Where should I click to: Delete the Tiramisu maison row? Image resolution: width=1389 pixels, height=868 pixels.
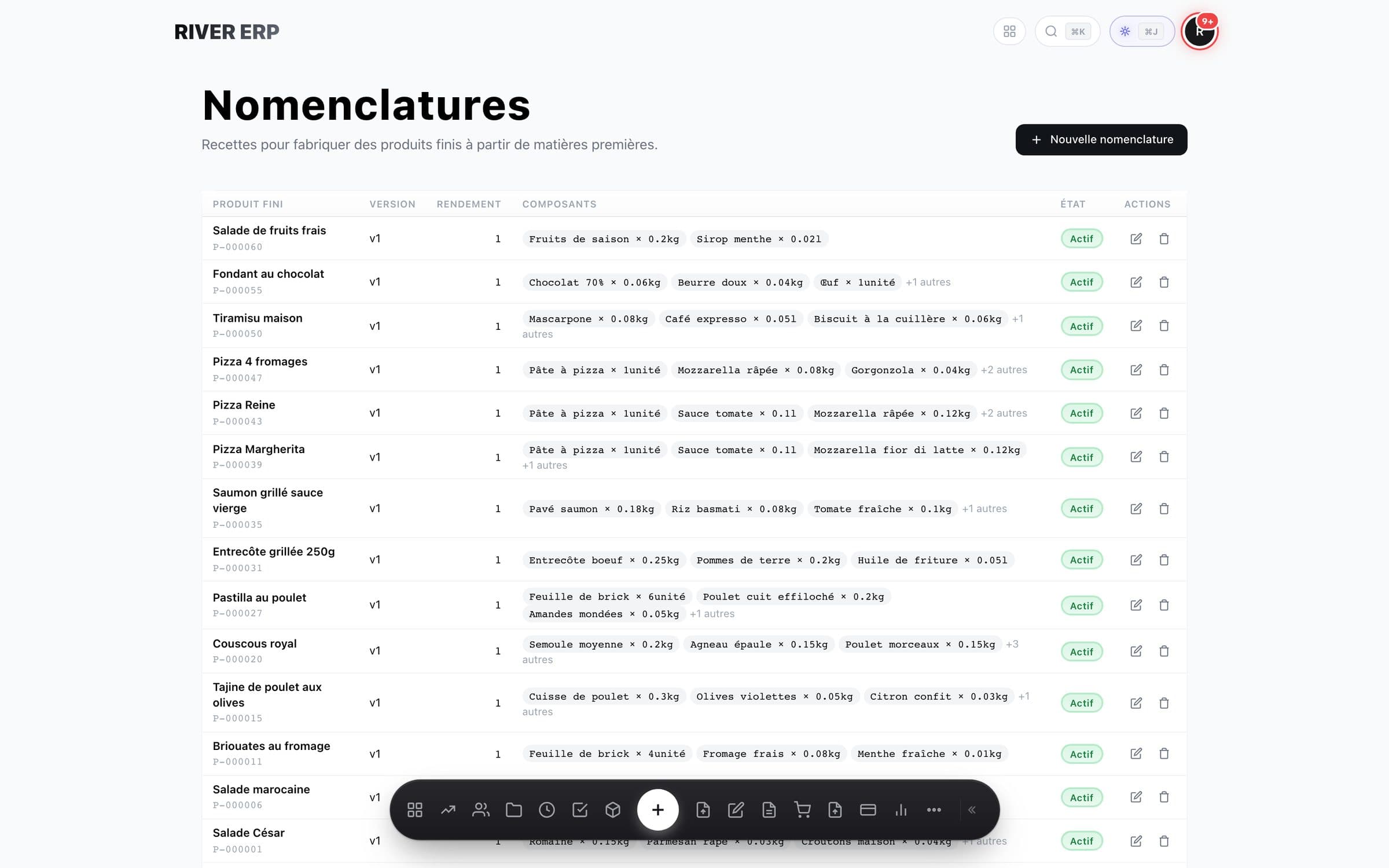[1164, 326]
